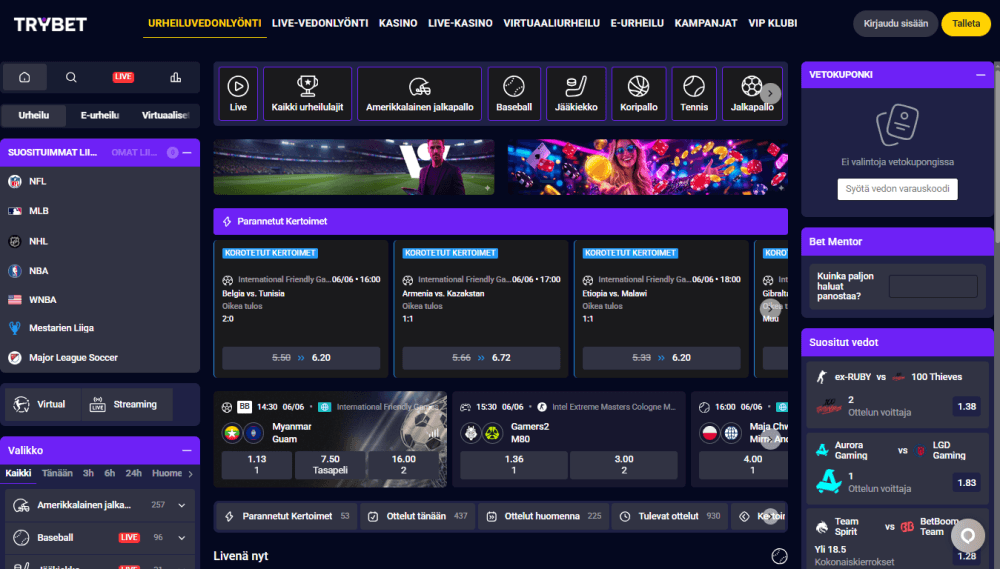1000x569 pixels.
Task: Select the Jääkiekko hockey tile
Action: tap(576, 94)
